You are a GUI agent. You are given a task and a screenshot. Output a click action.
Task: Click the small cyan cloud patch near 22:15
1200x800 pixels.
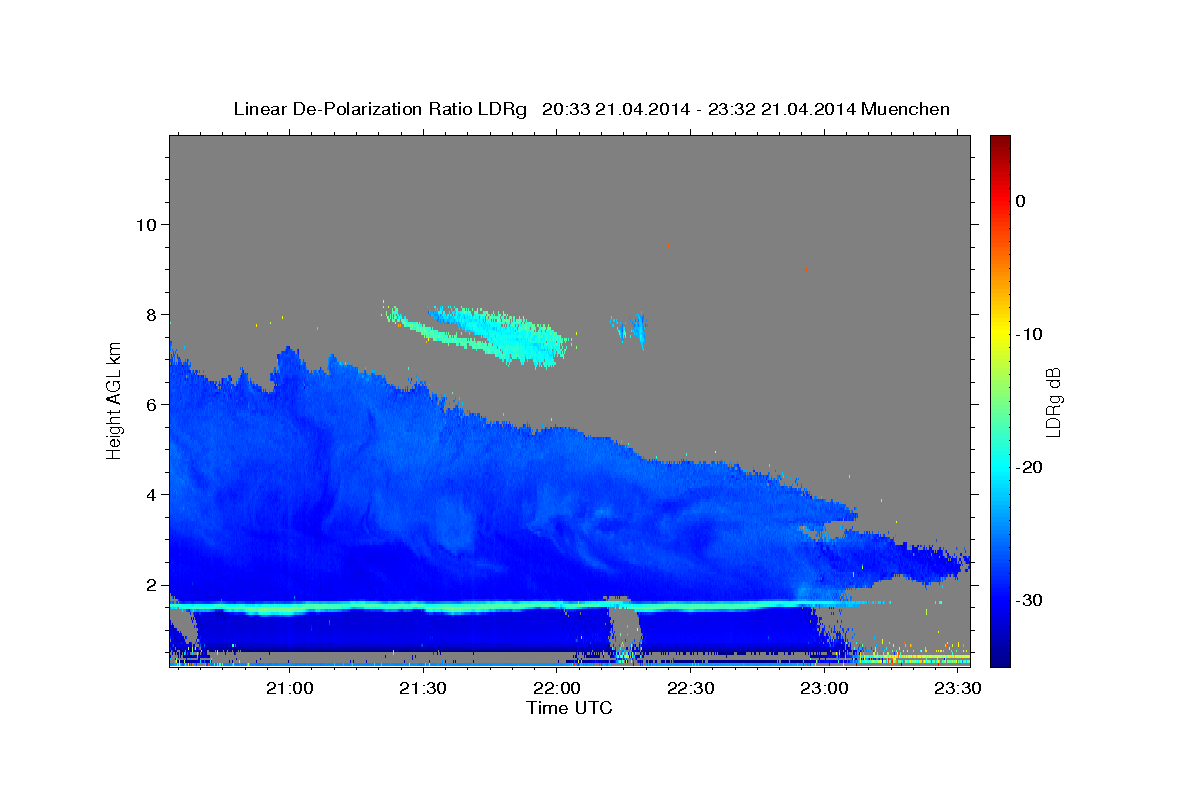pyautogui.click(x=630, y=328)
